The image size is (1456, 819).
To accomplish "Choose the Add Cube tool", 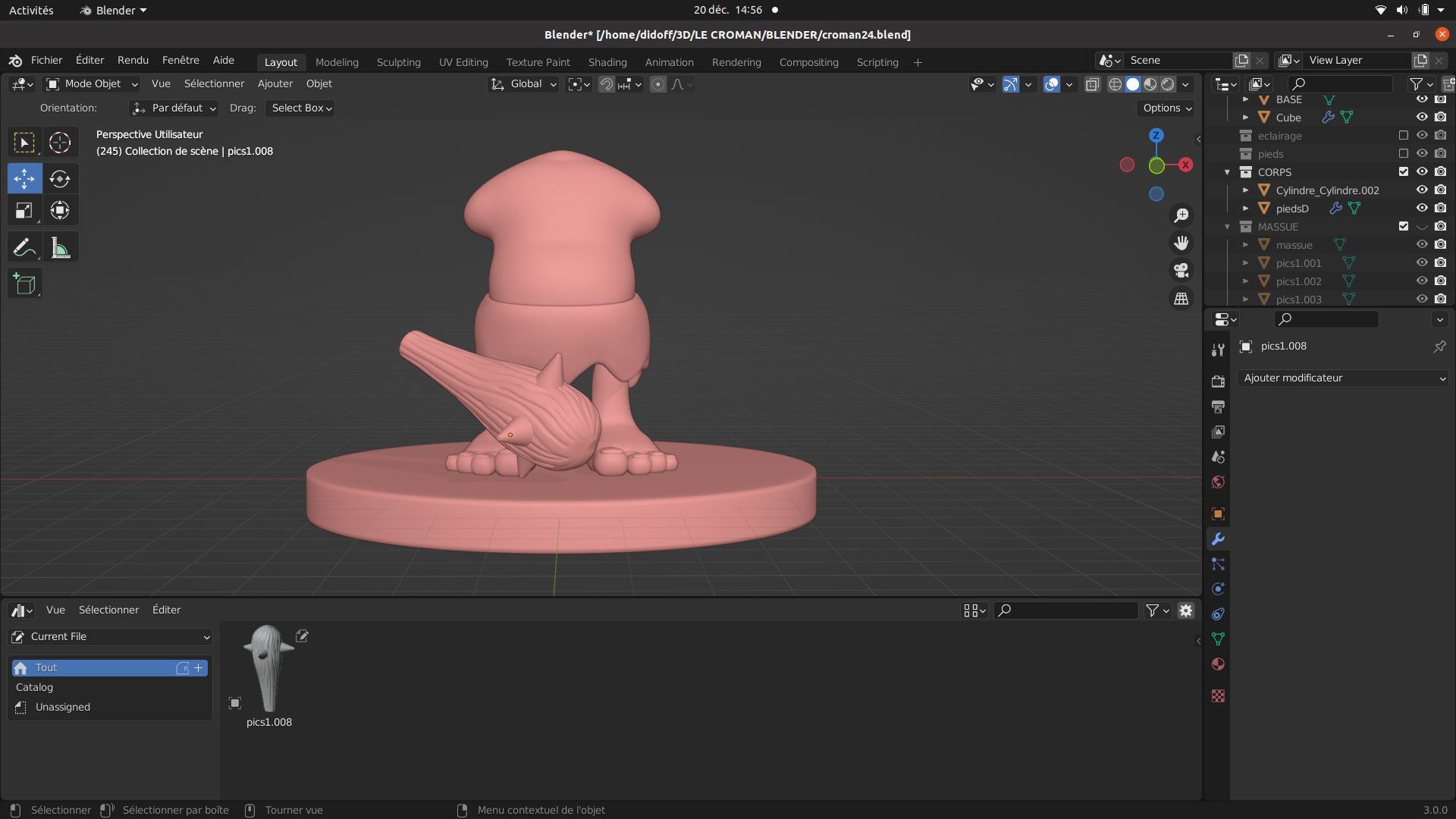I will tap(24, 284).
